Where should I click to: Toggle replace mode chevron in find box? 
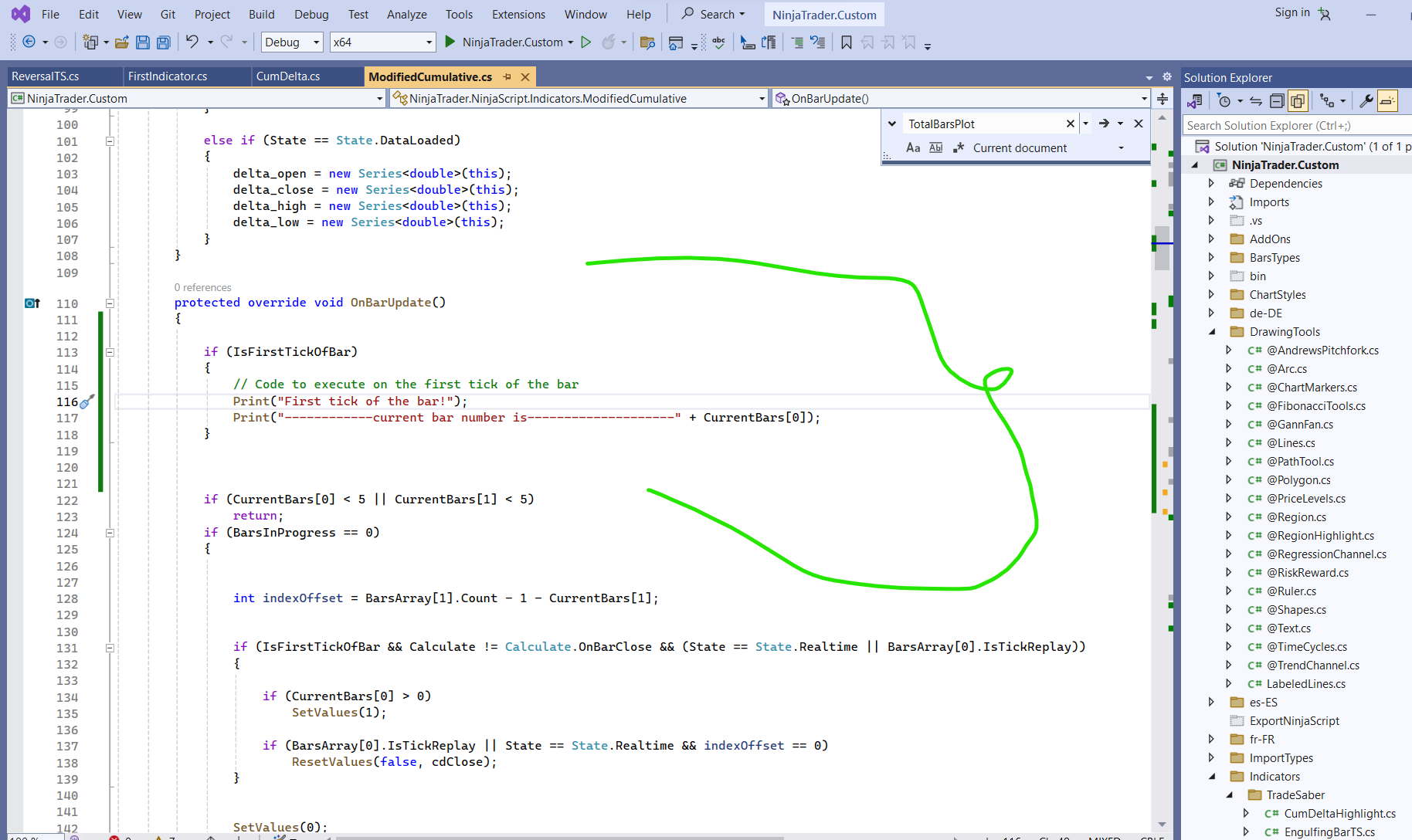point(892,124)
